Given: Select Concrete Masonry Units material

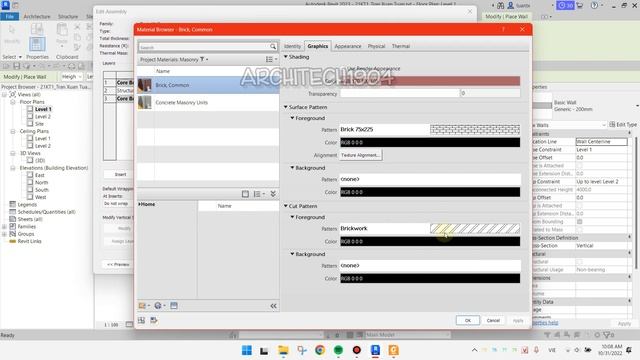Looking at the screenshot, I should pos(208,102).
